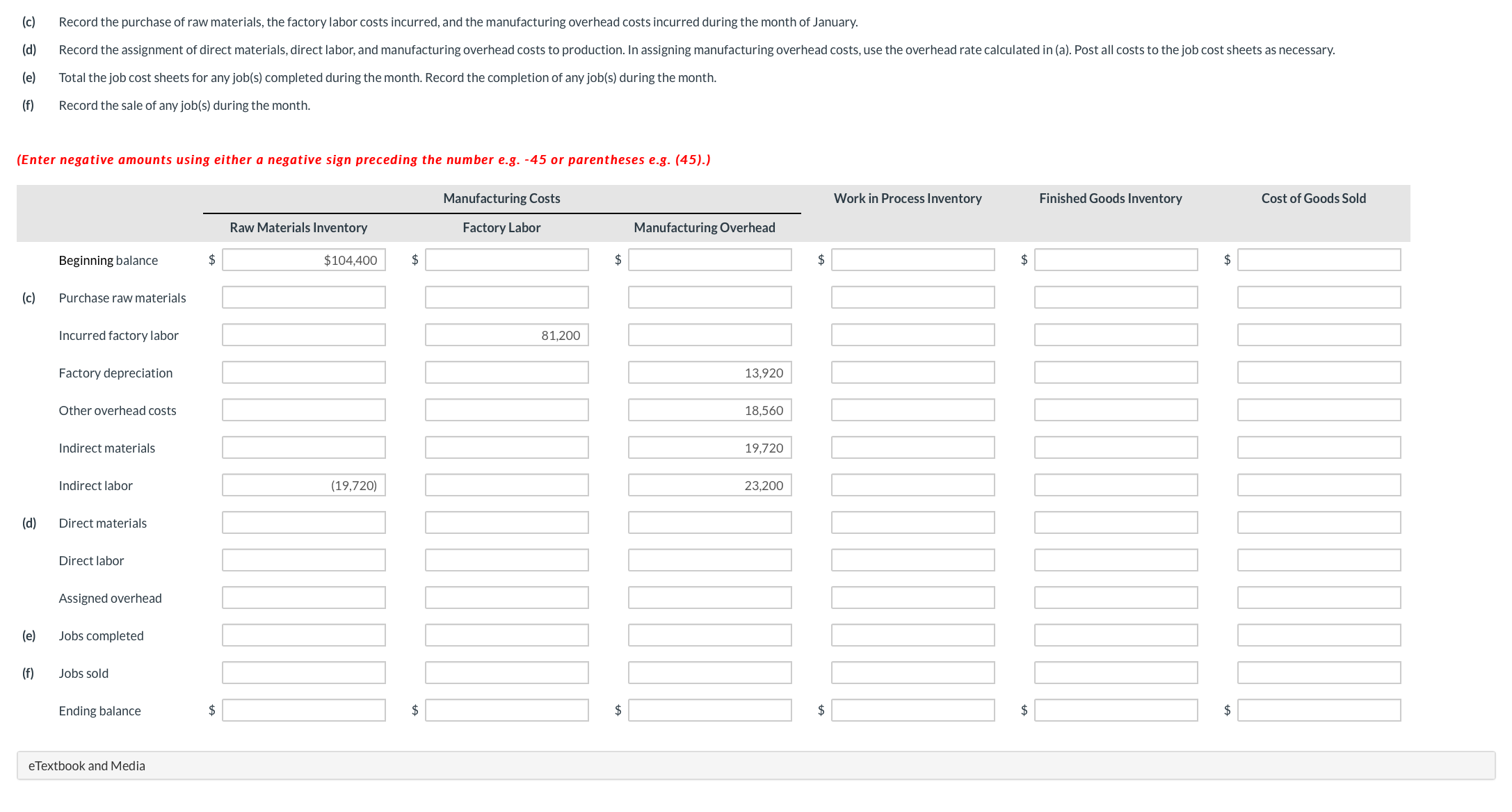1512x812 pixels.
Task: Select the Raw Materials Inventory ending balance field
Action: click(304, 710)
